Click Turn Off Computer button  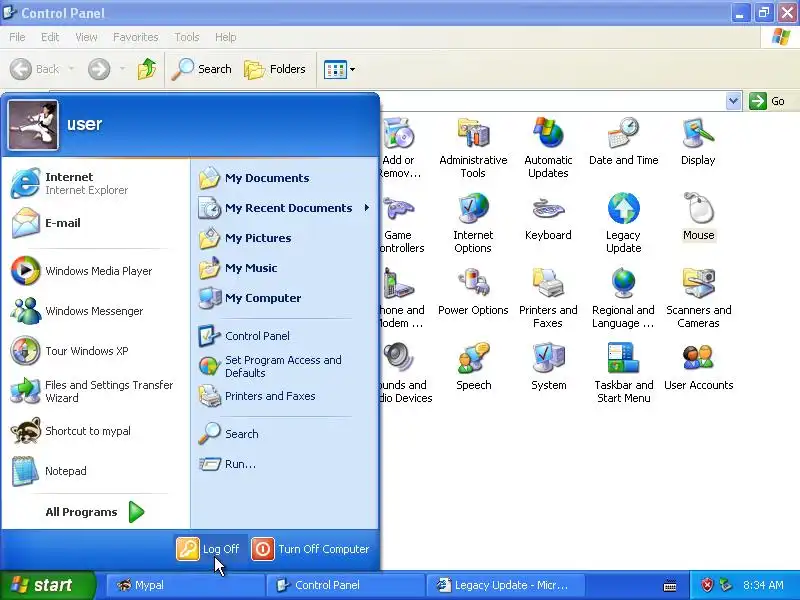point(311,549)
